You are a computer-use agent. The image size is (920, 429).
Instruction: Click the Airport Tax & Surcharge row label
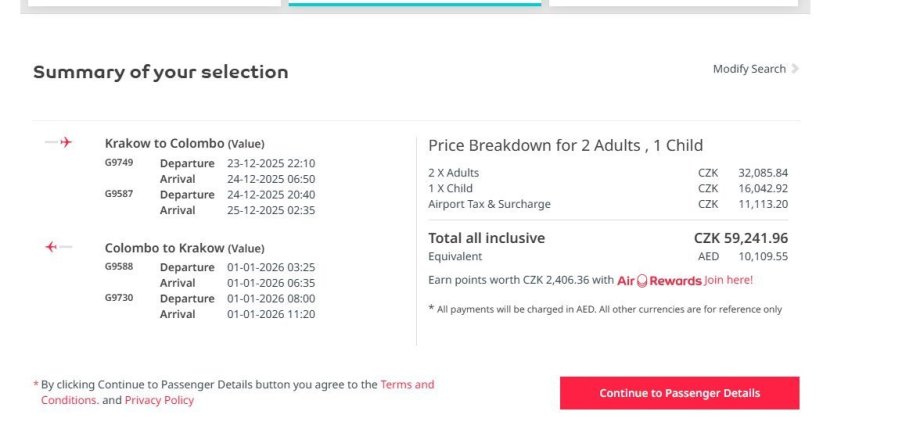click(489, 204)
